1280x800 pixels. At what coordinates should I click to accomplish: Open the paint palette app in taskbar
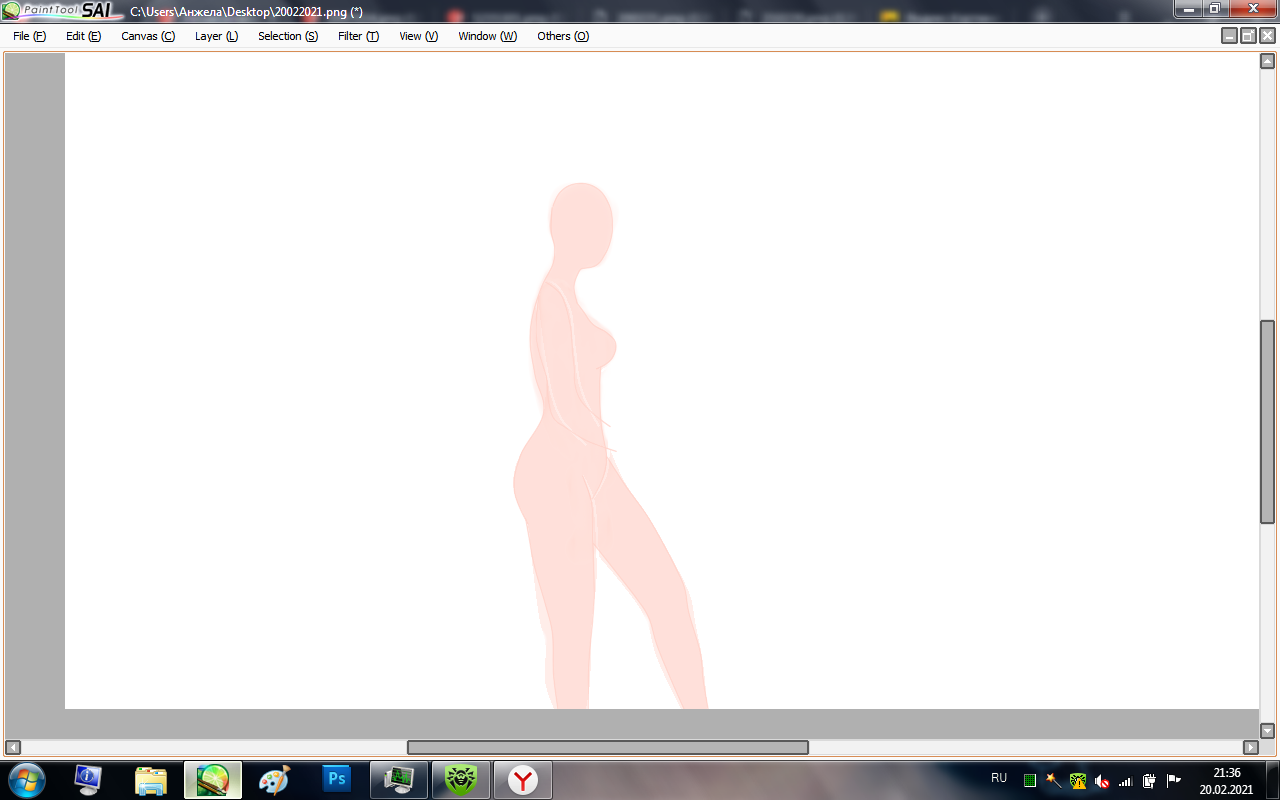pos(274,780)
